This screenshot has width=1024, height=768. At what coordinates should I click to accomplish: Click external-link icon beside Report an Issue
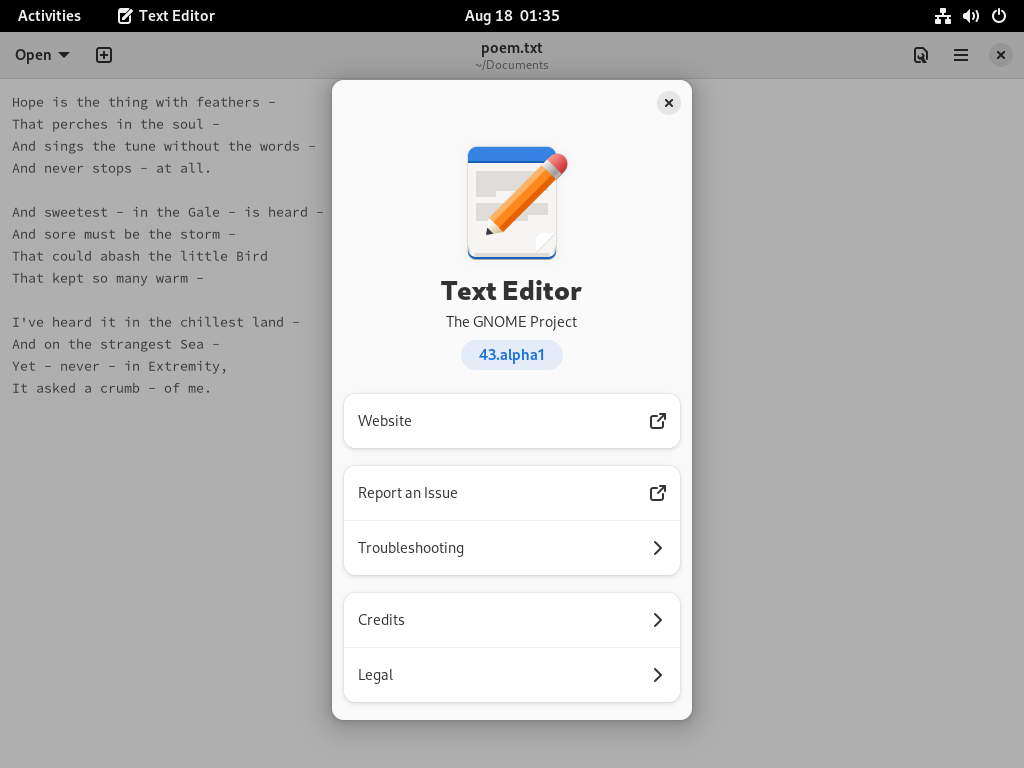[x=658, y=493]
